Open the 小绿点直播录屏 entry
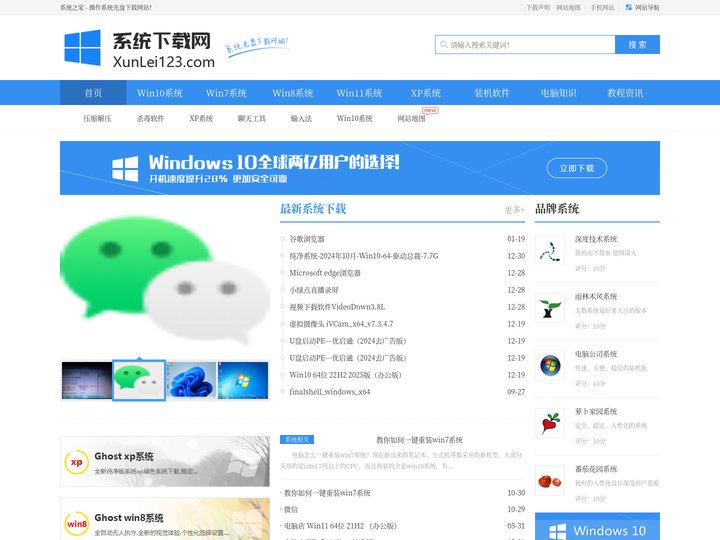The image size is (720, 540). tap(314, 290)
